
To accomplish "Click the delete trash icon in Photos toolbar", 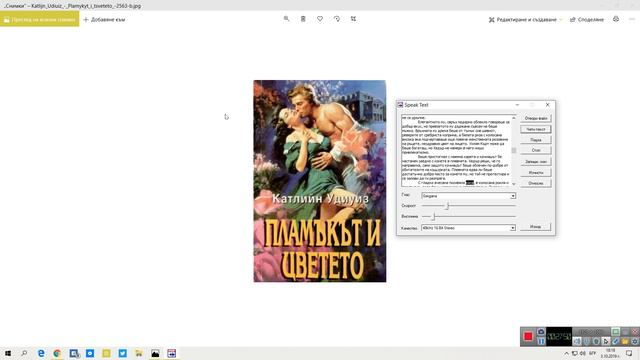I will point(303,19).
